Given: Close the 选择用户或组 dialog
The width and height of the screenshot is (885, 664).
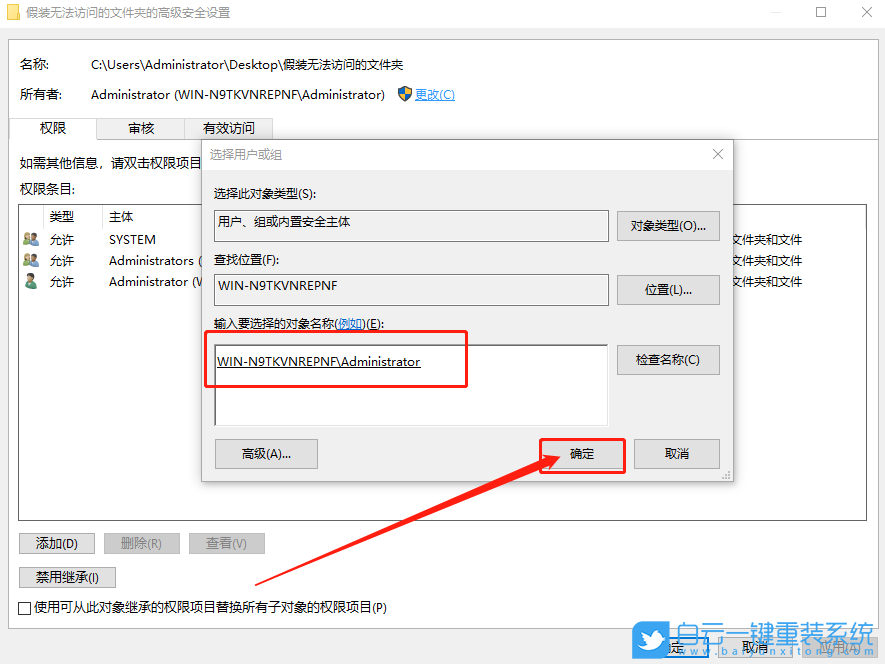Looking at the screenshot, I should pyautogui.click(x=717, y=154).
